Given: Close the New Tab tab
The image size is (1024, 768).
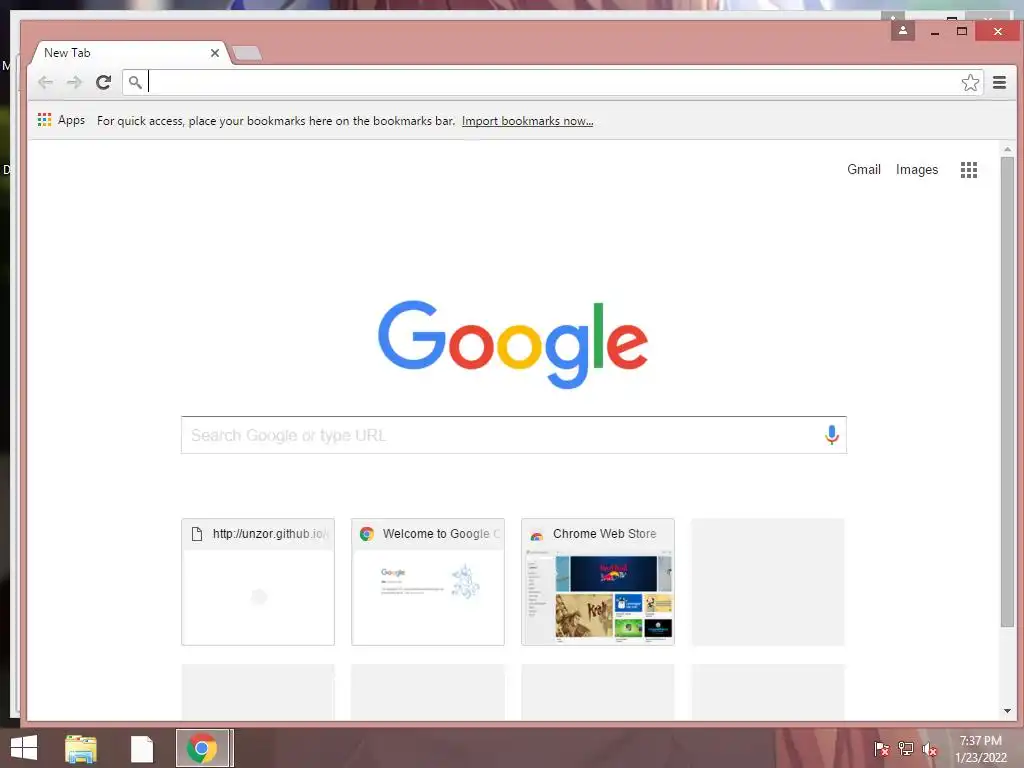Looking at the screenshot, I should [x=215, y=53].
